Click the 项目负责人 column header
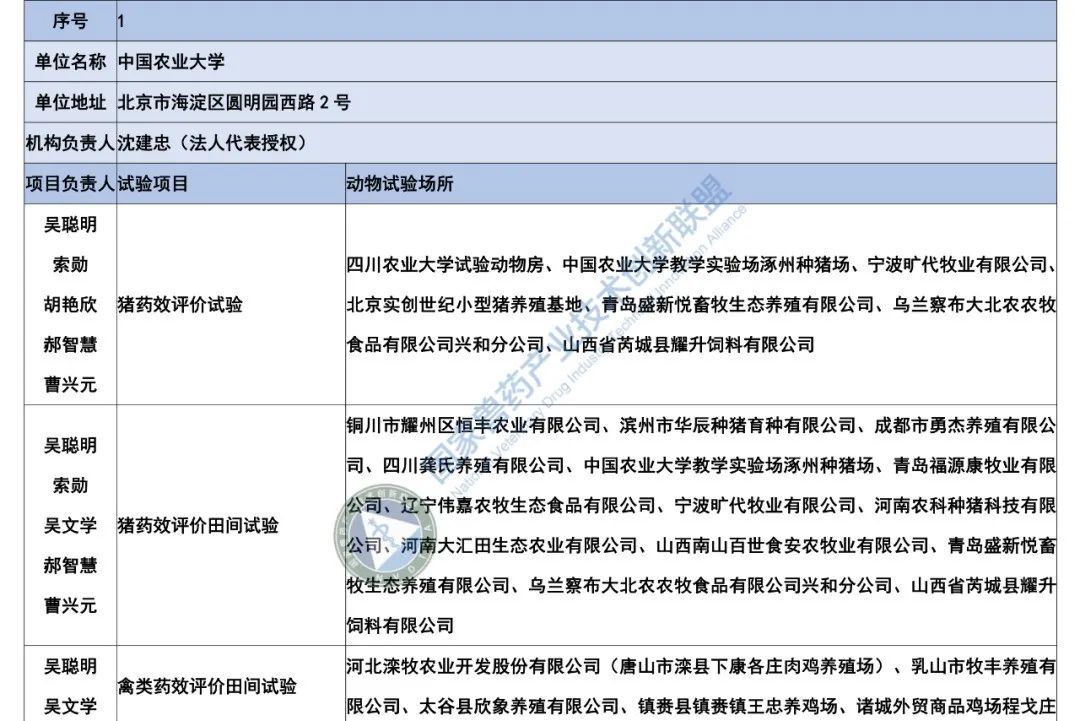Viewport: 1080px width, 721px height. 70,184
